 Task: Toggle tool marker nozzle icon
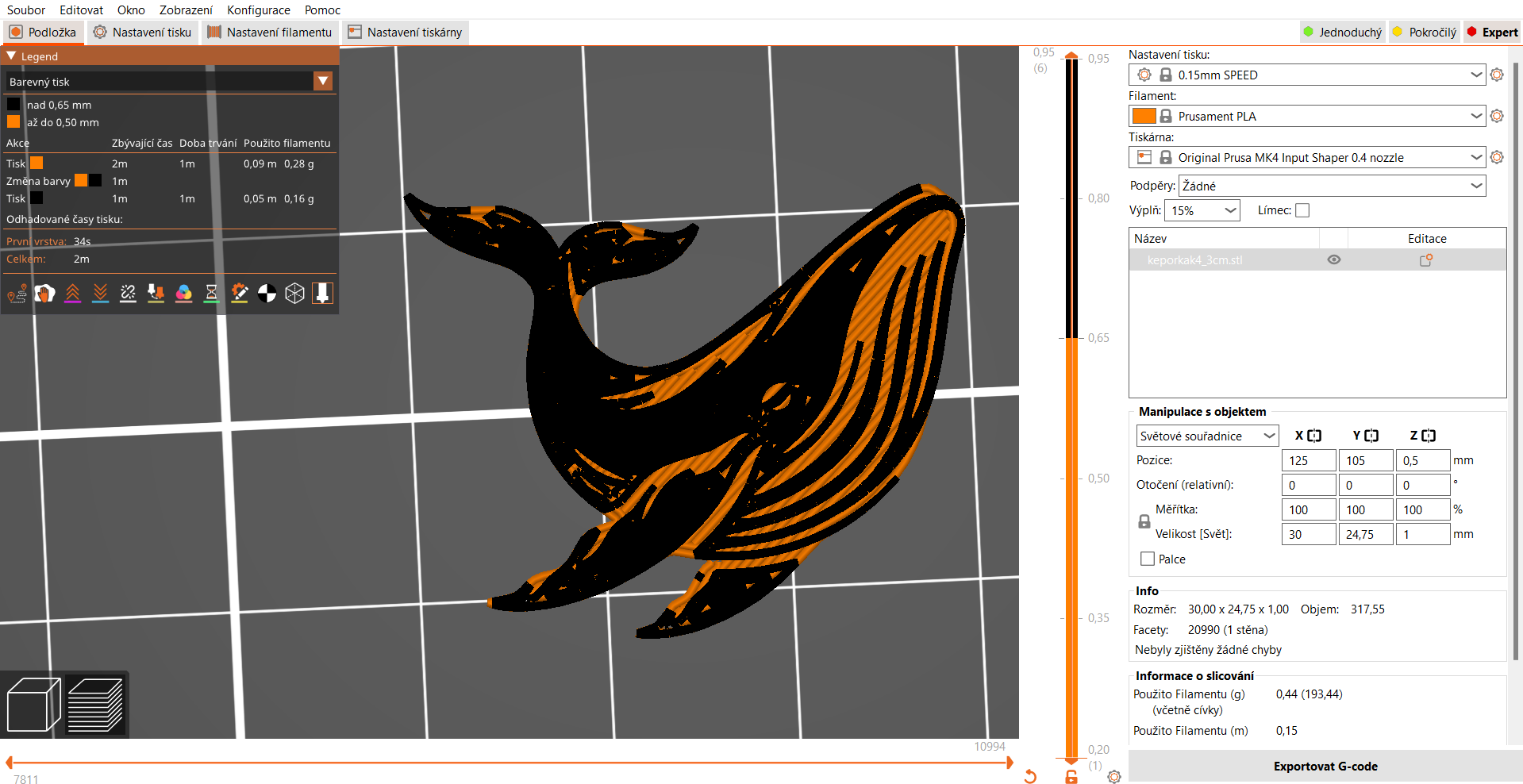tap(322, 294)
